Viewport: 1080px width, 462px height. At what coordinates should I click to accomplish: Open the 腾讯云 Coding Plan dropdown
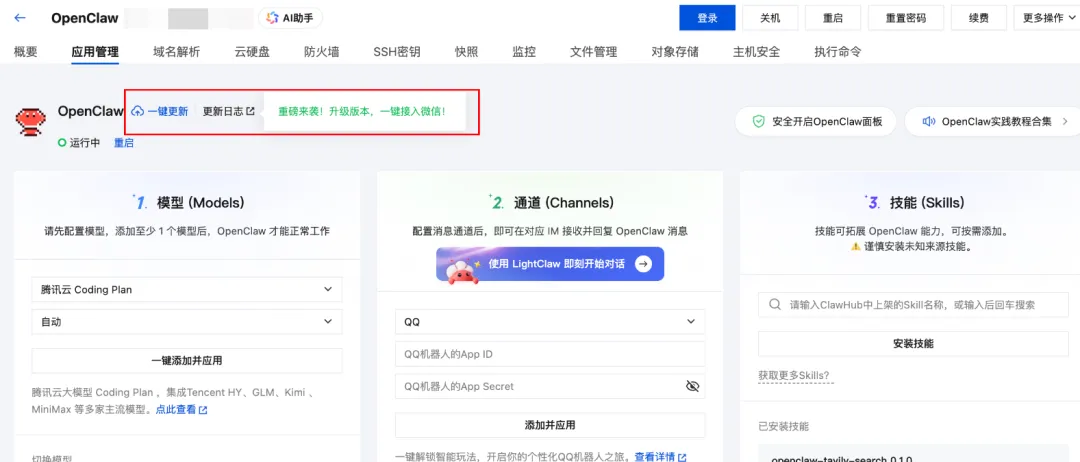coord(187,289)
